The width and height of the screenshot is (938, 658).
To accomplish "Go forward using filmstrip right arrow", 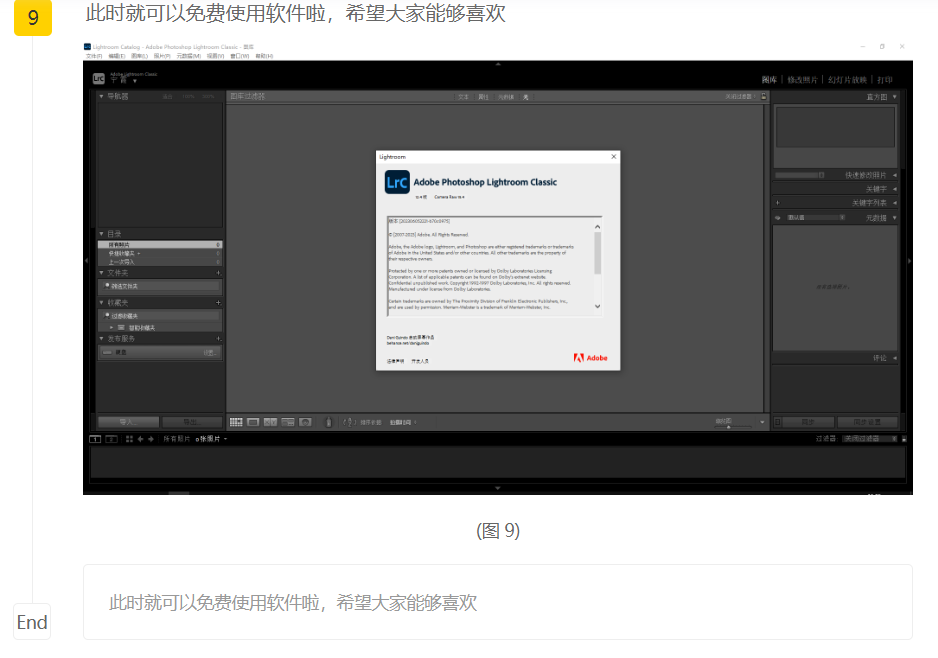I will pyautogui.click(x=151, y=439).
